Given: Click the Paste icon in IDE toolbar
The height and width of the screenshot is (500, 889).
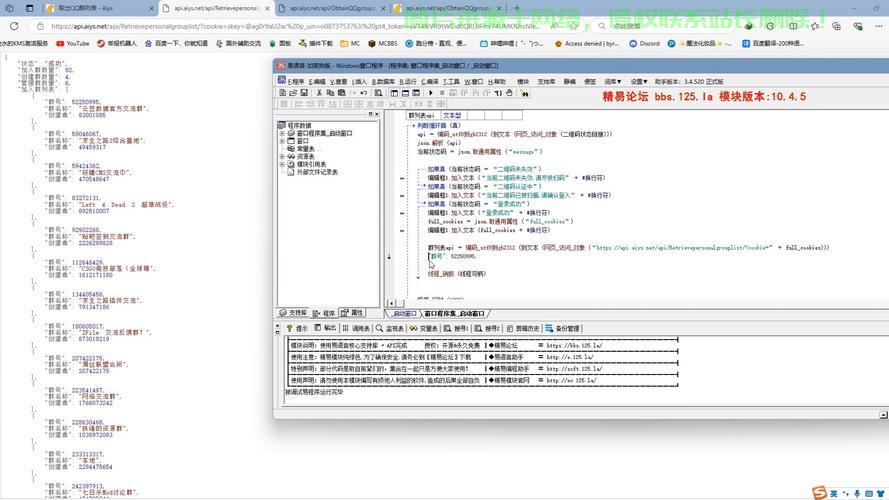Looking at the screenshot, I should (341, 93).
